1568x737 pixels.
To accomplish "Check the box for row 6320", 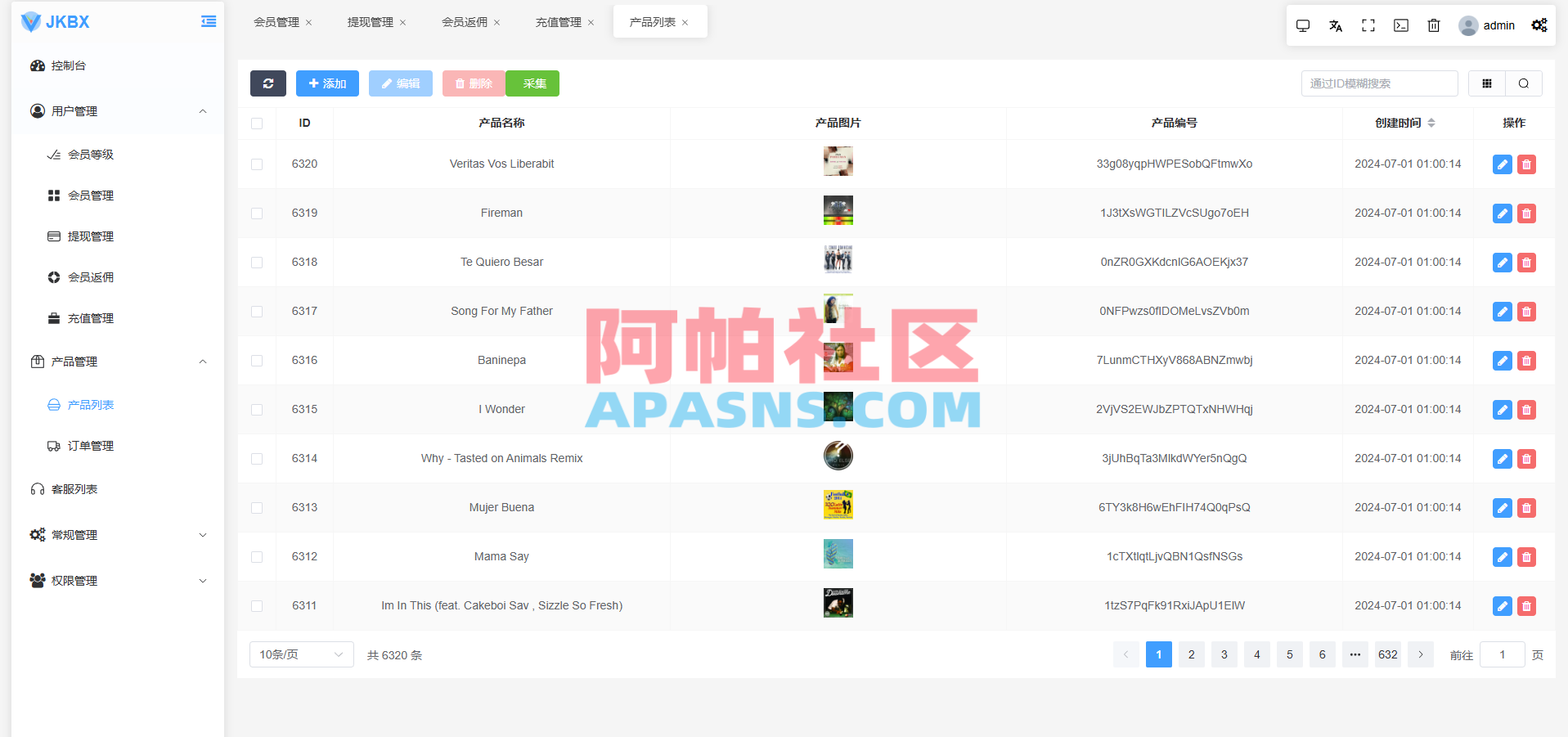I will (x=257, y=164).
